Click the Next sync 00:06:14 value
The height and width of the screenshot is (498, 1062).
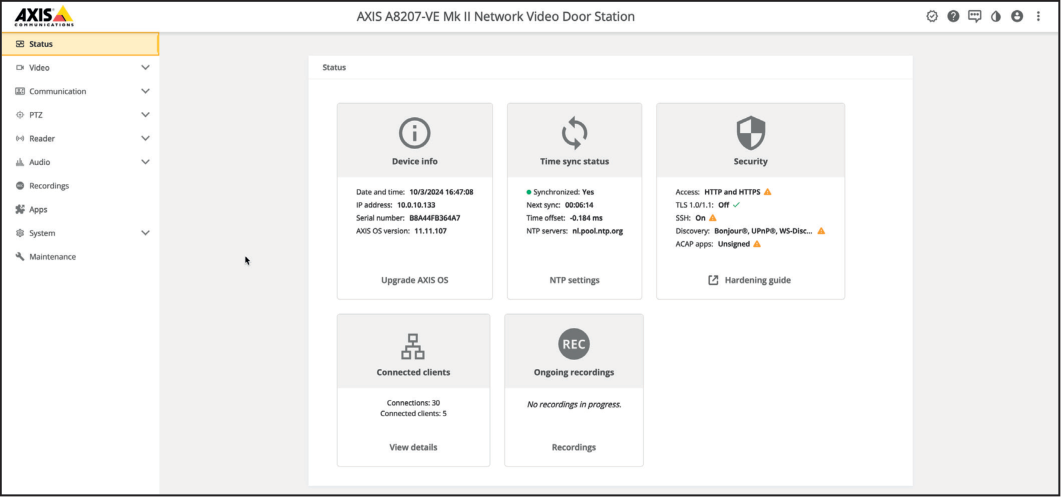578,205
